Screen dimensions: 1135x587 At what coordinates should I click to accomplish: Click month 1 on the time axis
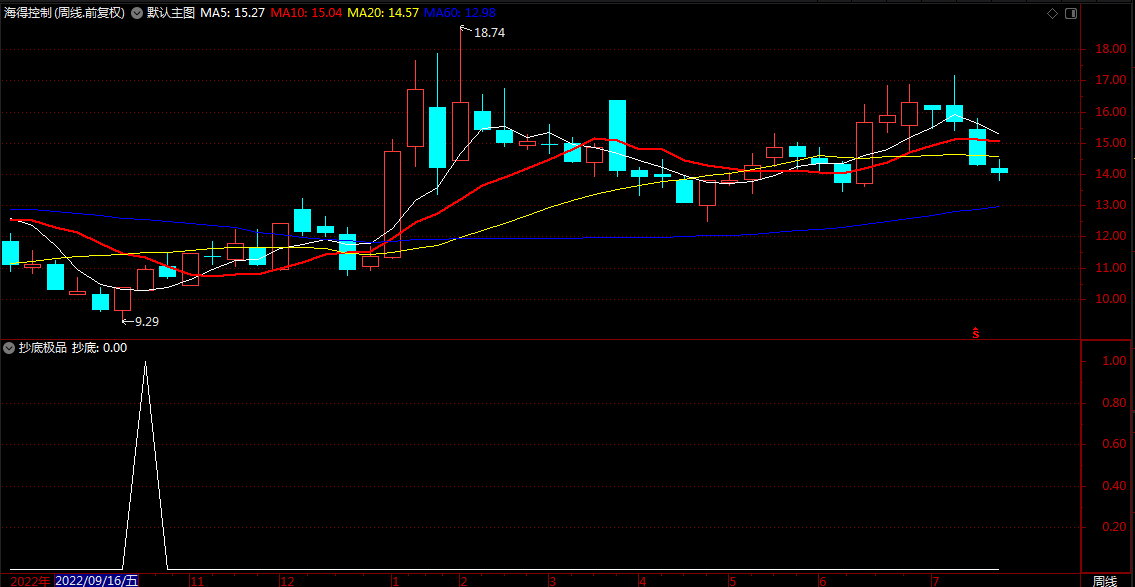click(395, 581)
